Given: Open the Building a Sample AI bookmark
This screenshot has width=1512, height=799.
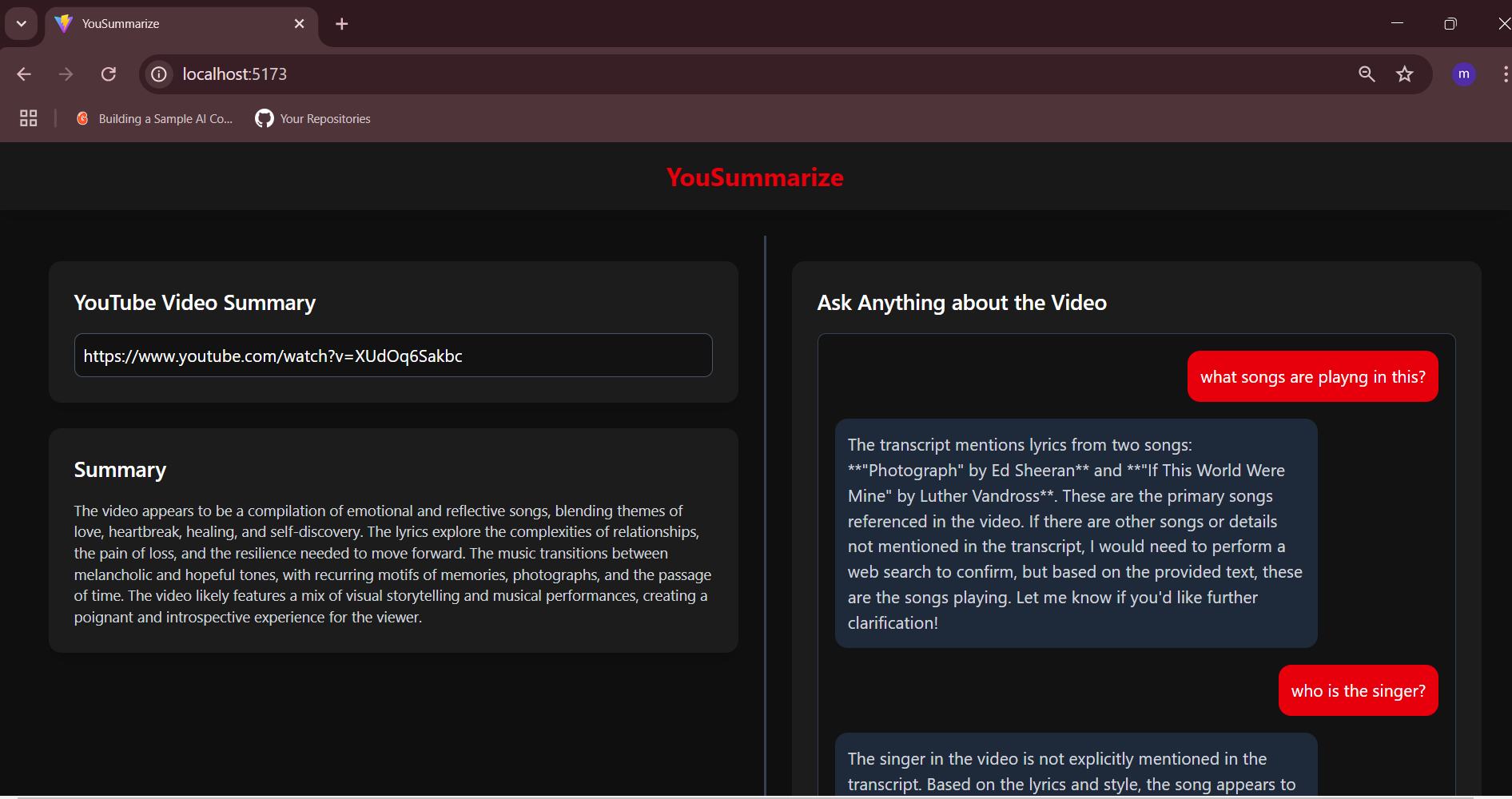Looking at the screenshot, I should click(x=154, y=118).
